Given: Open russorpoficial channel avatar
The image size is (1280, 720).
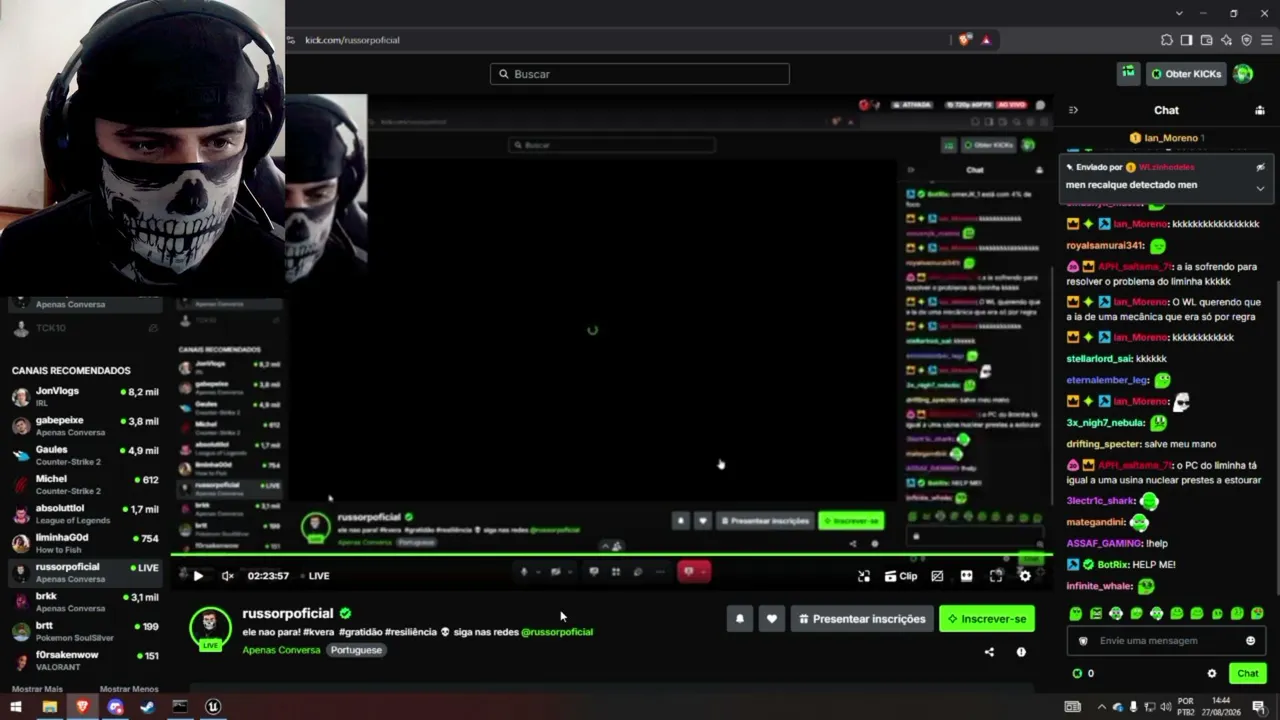Looking at the screenshot, I should [211, 628].
